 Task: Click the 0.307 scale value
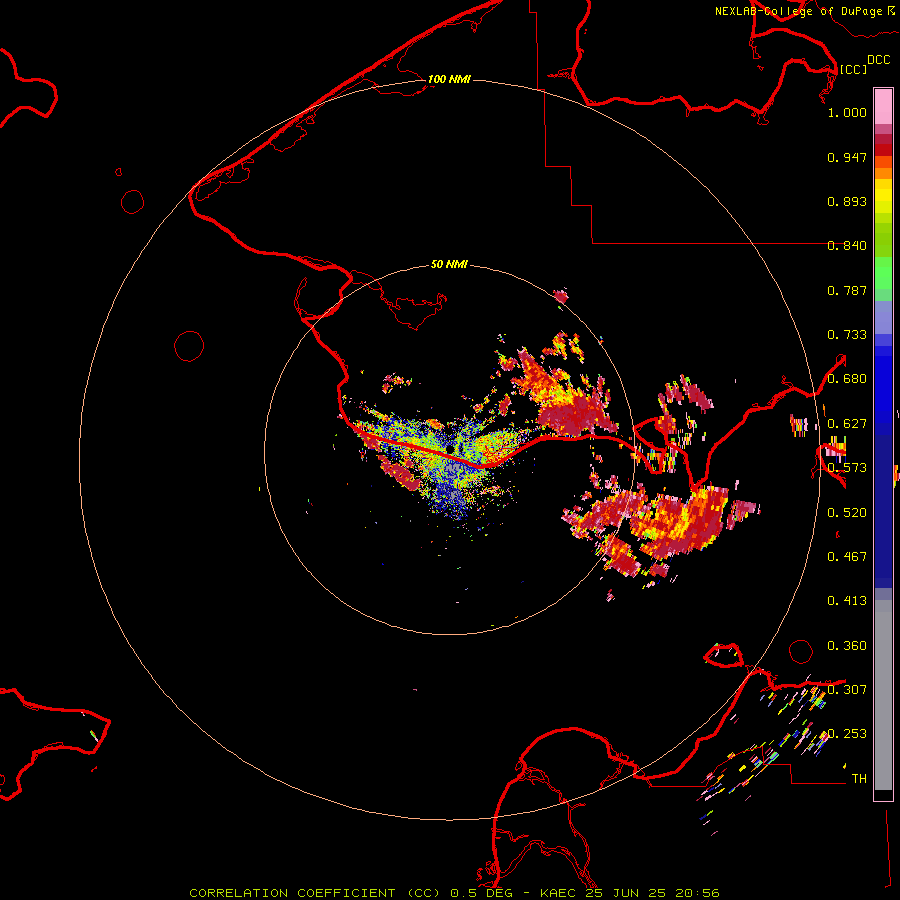pyautogui.click(x=847, y=689)
